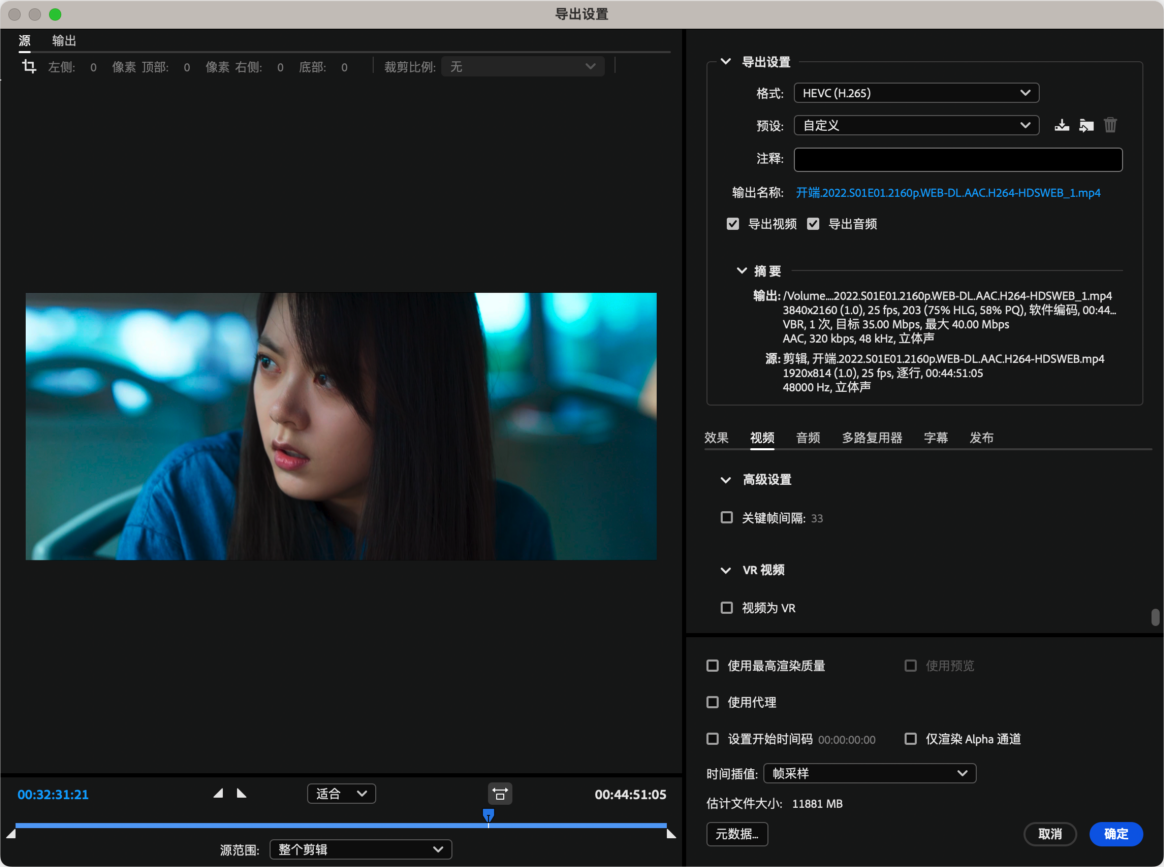Collapse the 摘要 section
Image resolution: width=1164 pixels, height=867 pixels.
click(x=742, y=271)
